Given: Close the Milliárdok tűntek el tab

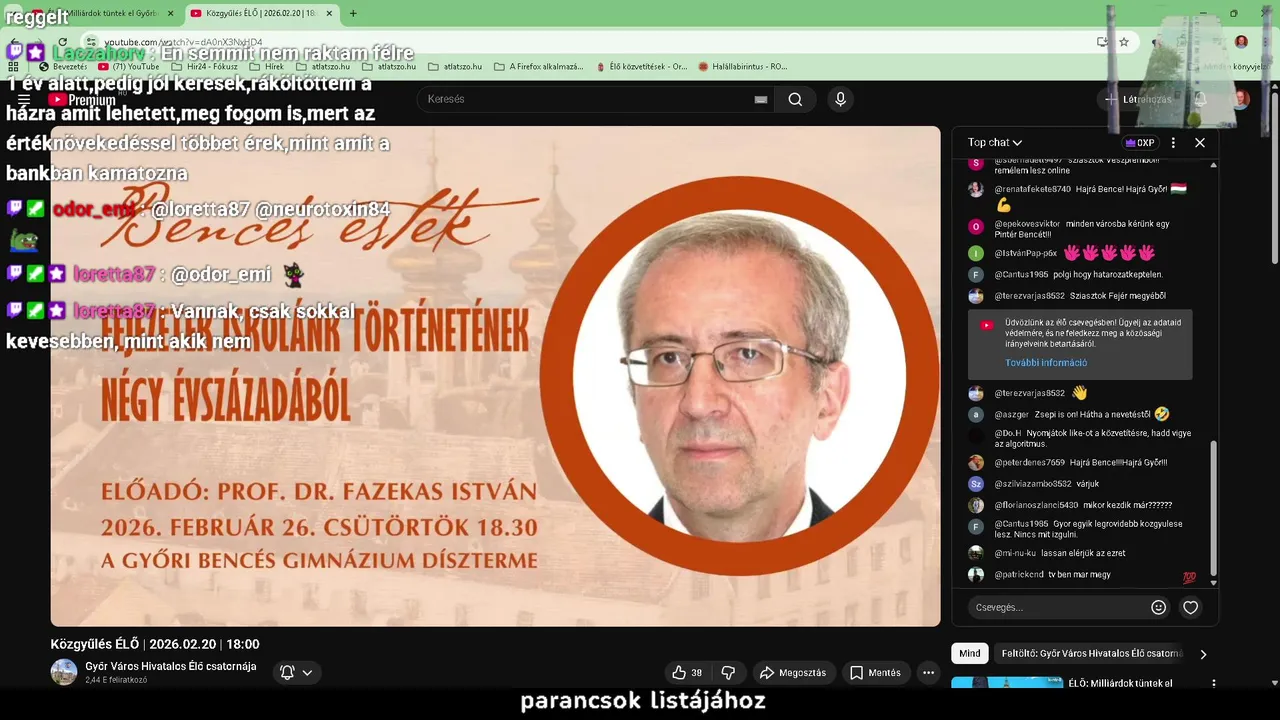Looking at the screenshot, I should 171,13.
